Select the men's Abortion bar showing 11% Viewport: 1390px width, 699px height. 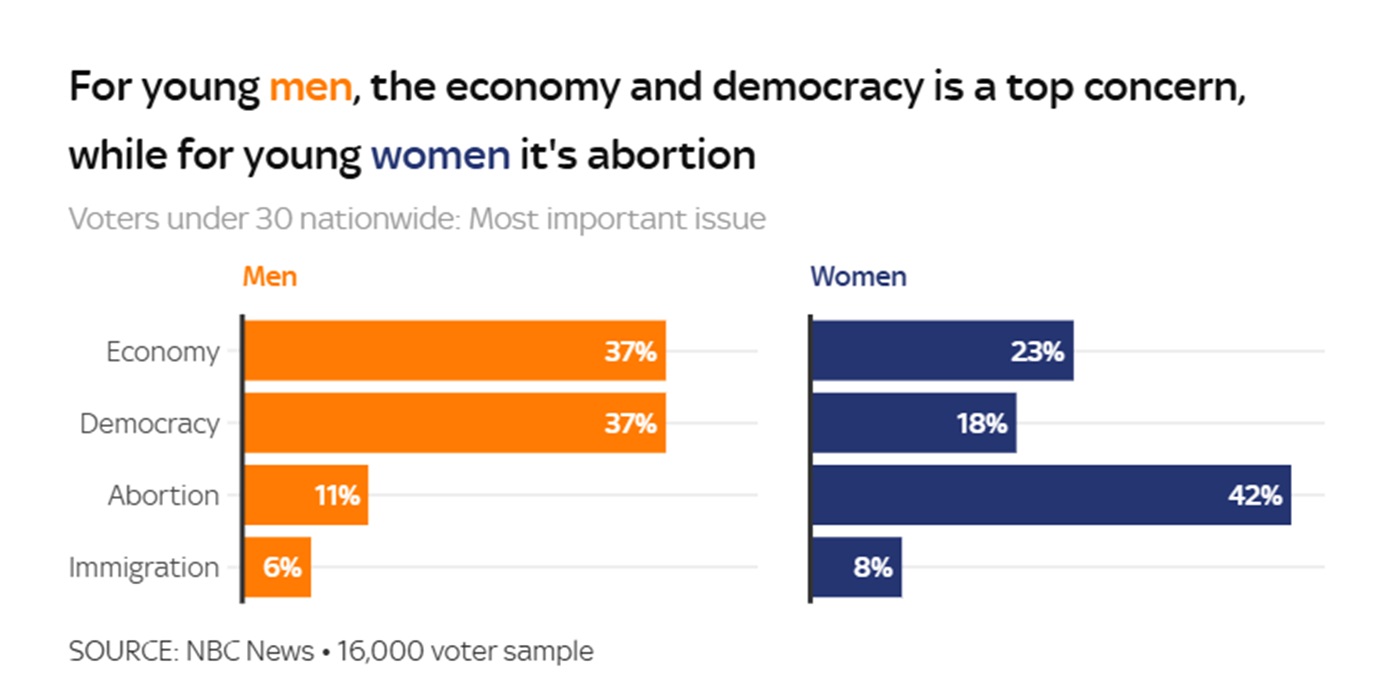(x=306, y=495)
